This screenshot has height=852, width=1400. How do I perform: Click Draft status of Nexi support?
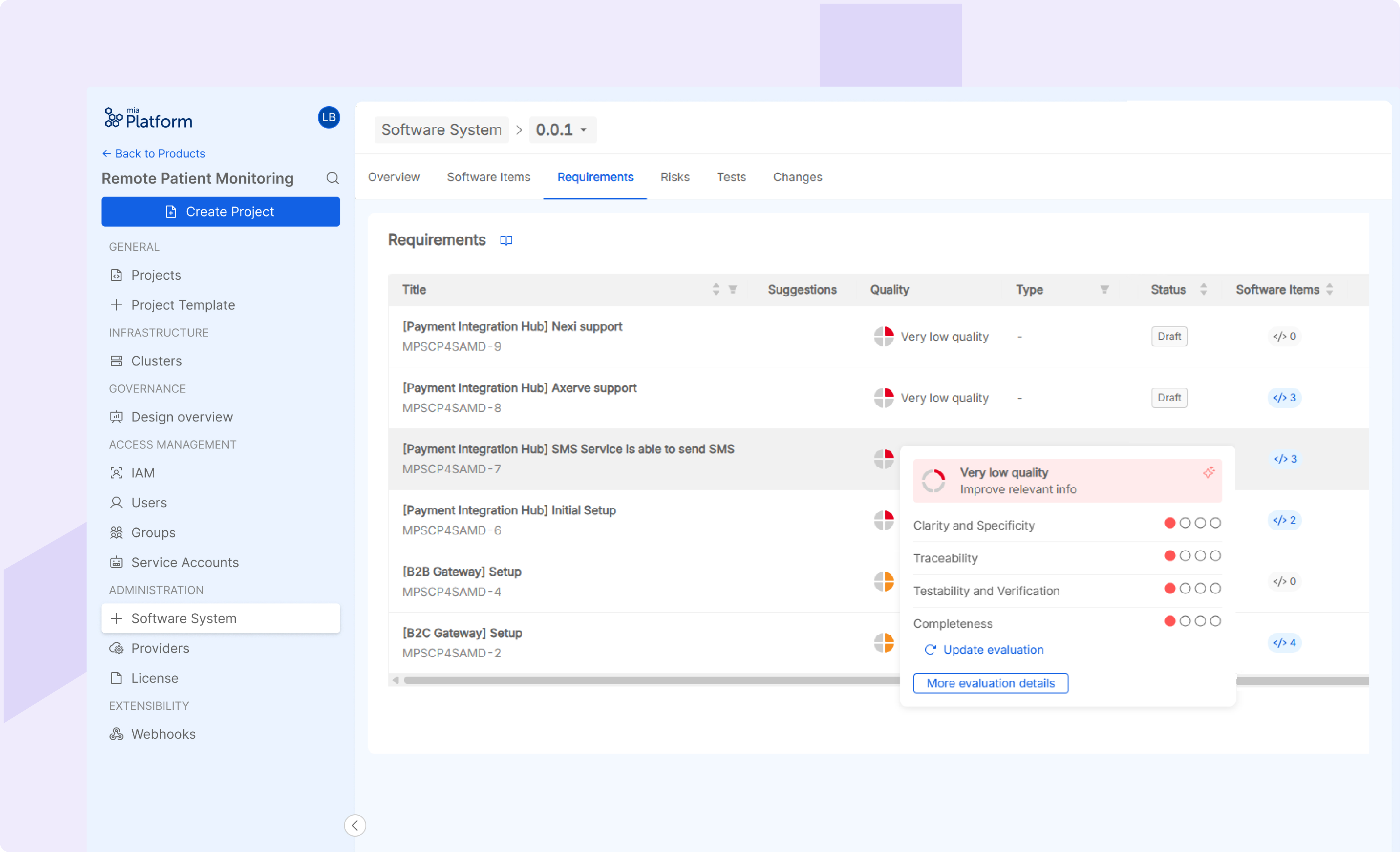(1169, 337)
